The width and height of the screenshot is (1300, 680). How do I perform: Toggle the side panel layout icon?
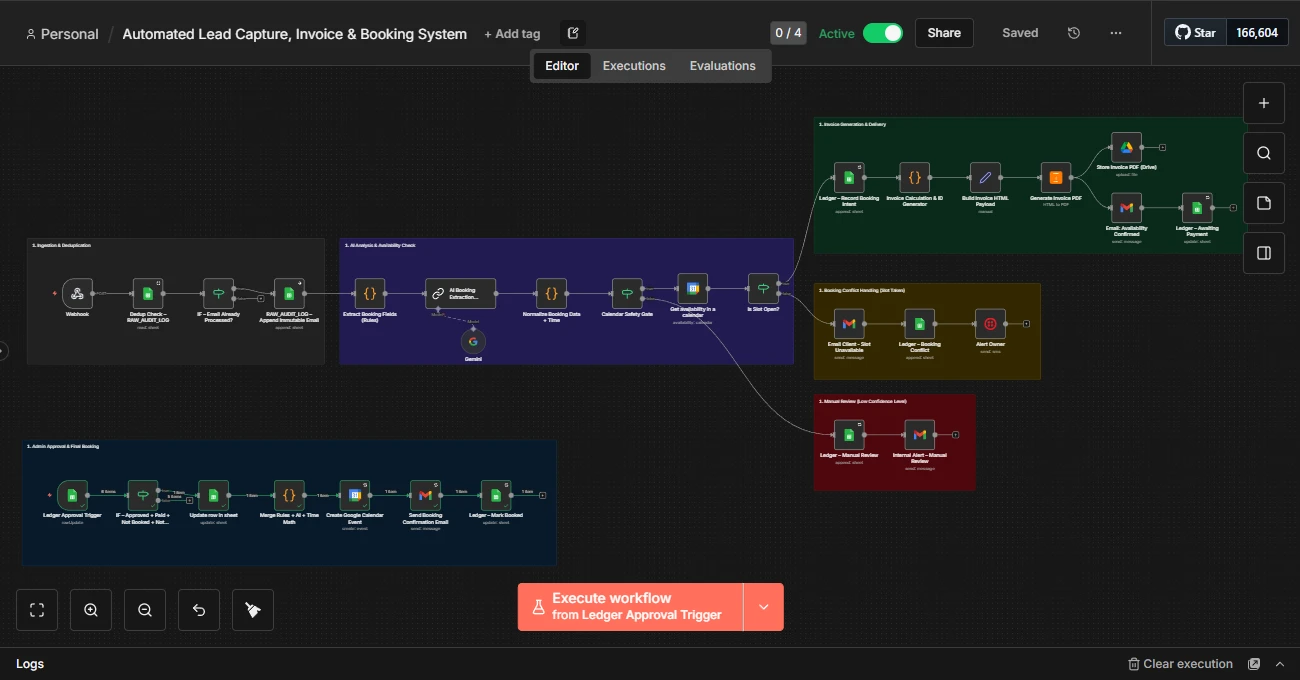click(1263, 252)
